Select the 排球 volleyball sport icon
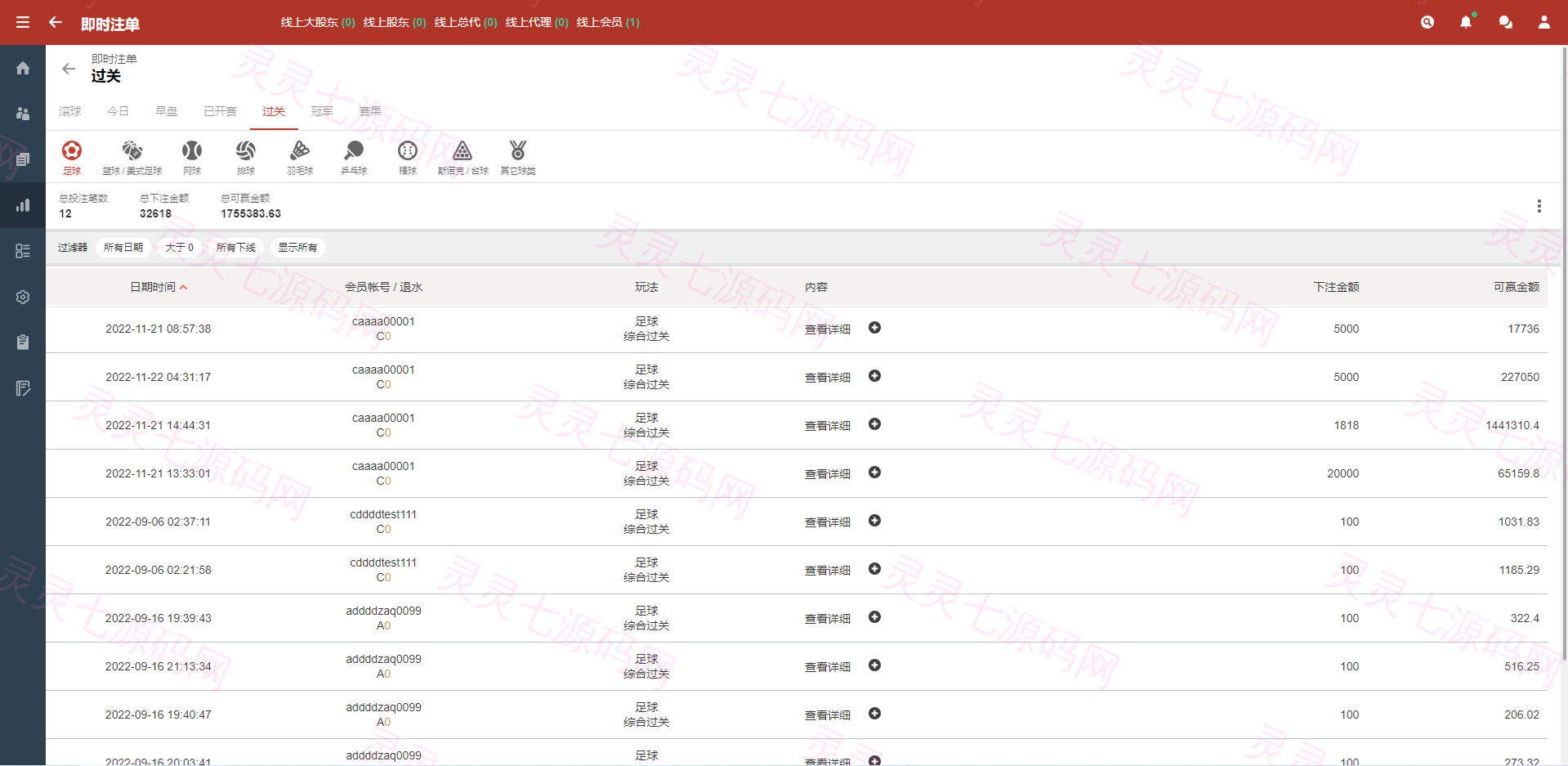The width and height of the screenshot is (1568, 766). click(246, 157)
